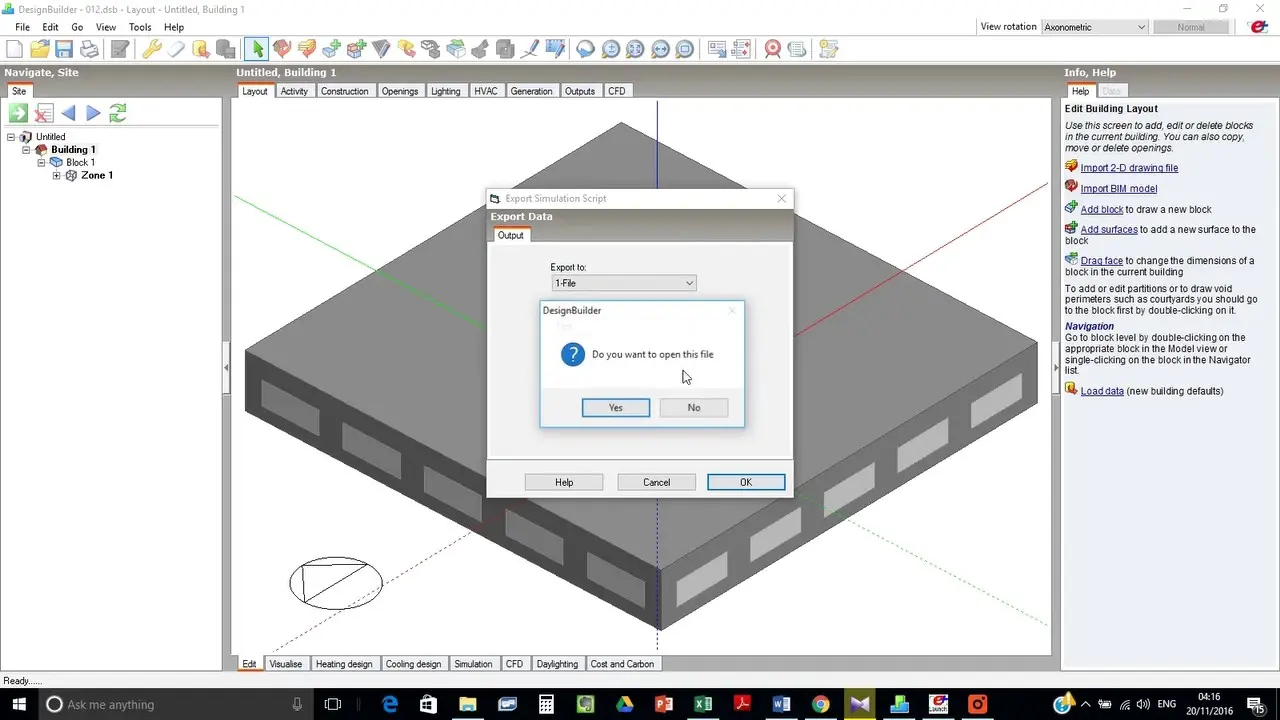The width and height of the screenshot is (1280, 720).
Task: Click the New file toolbar icon
Action: (15, 48)
